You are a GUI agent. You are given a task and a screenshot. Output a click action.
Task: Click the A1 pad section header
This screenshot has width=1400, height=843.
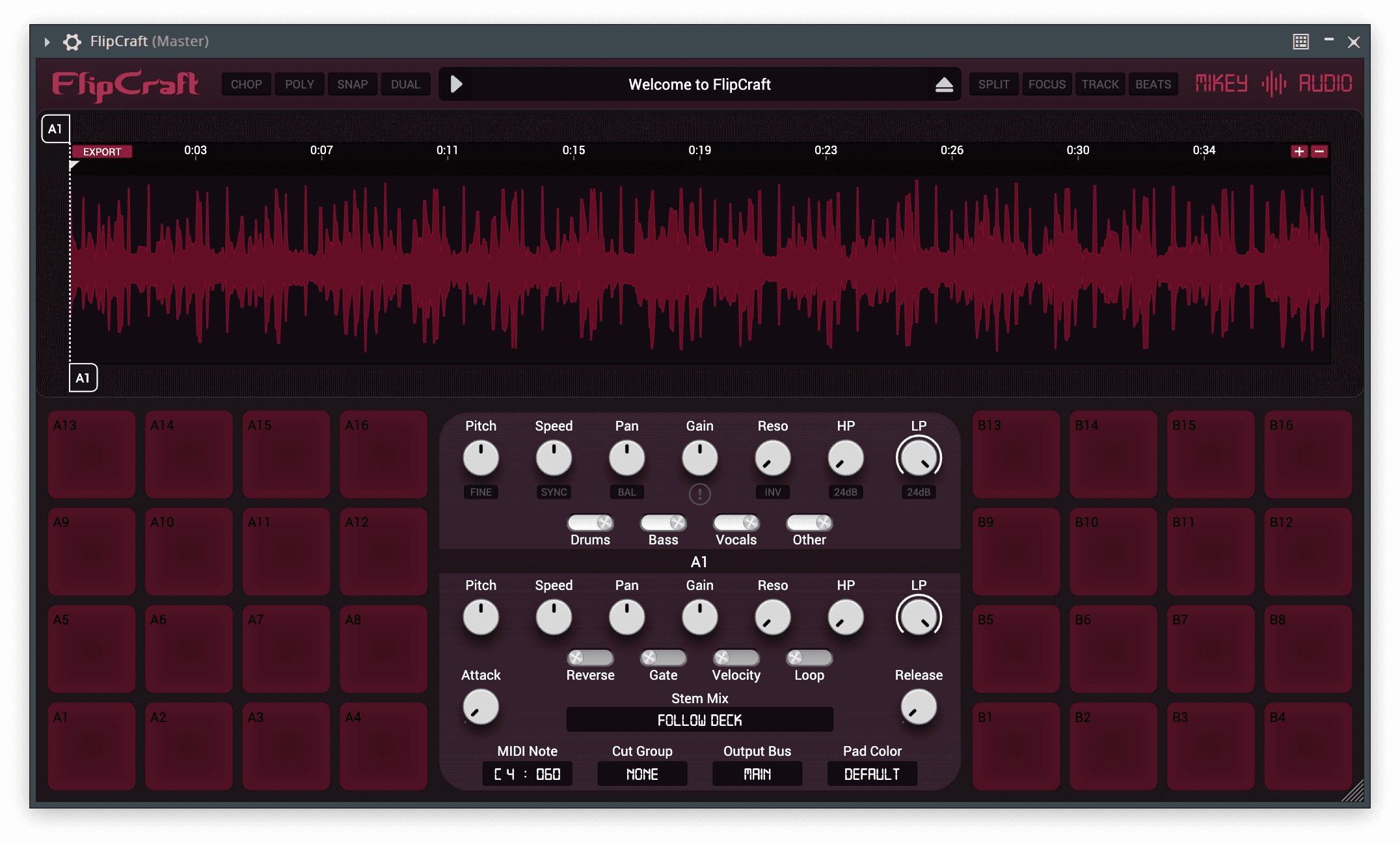(x=700, y=561)
